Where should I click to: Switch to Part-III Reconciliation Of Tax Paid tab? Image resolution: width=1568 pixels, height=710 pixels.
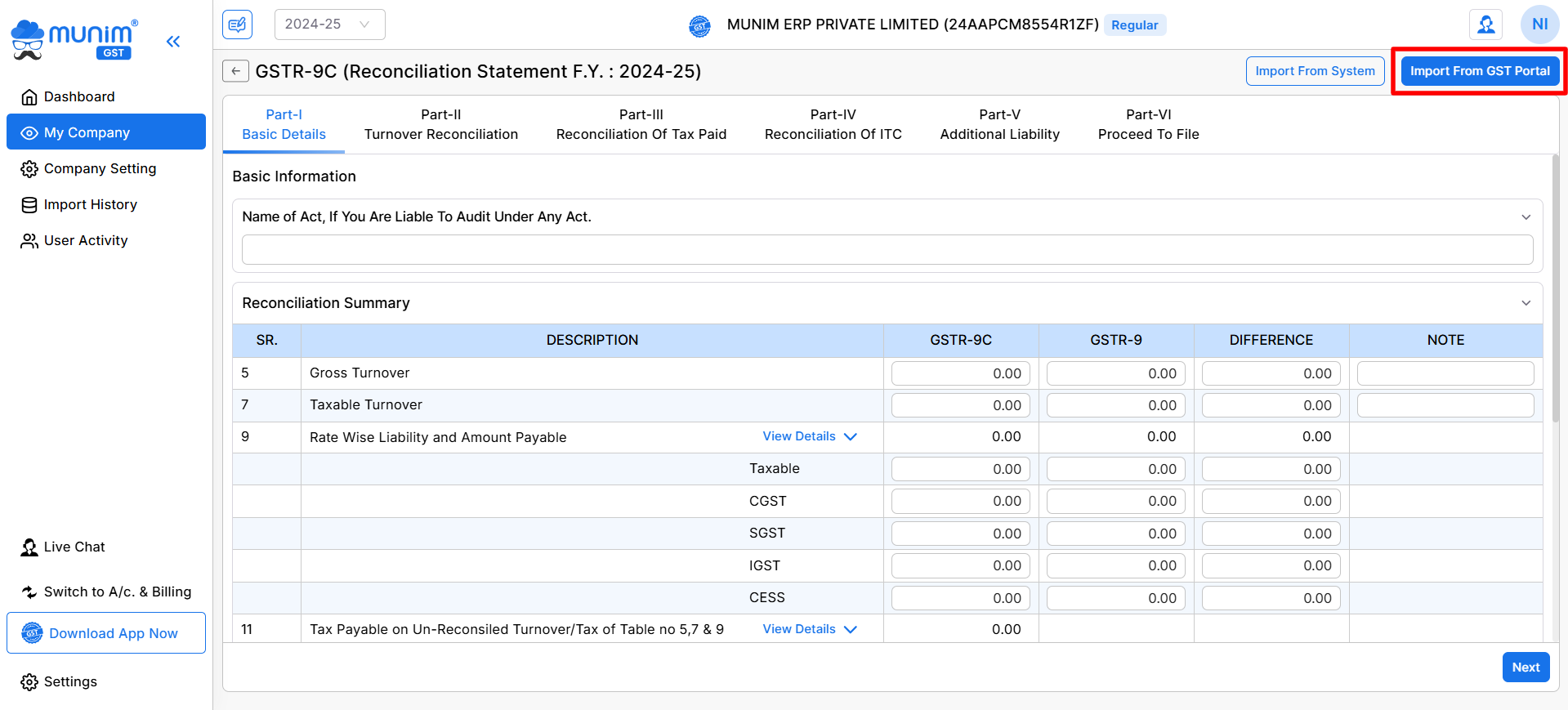tap(641, 124)
